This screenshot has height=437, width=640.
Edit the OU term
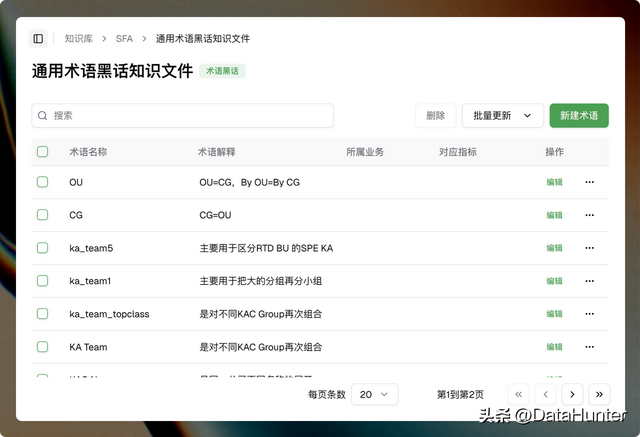point(554,182)
